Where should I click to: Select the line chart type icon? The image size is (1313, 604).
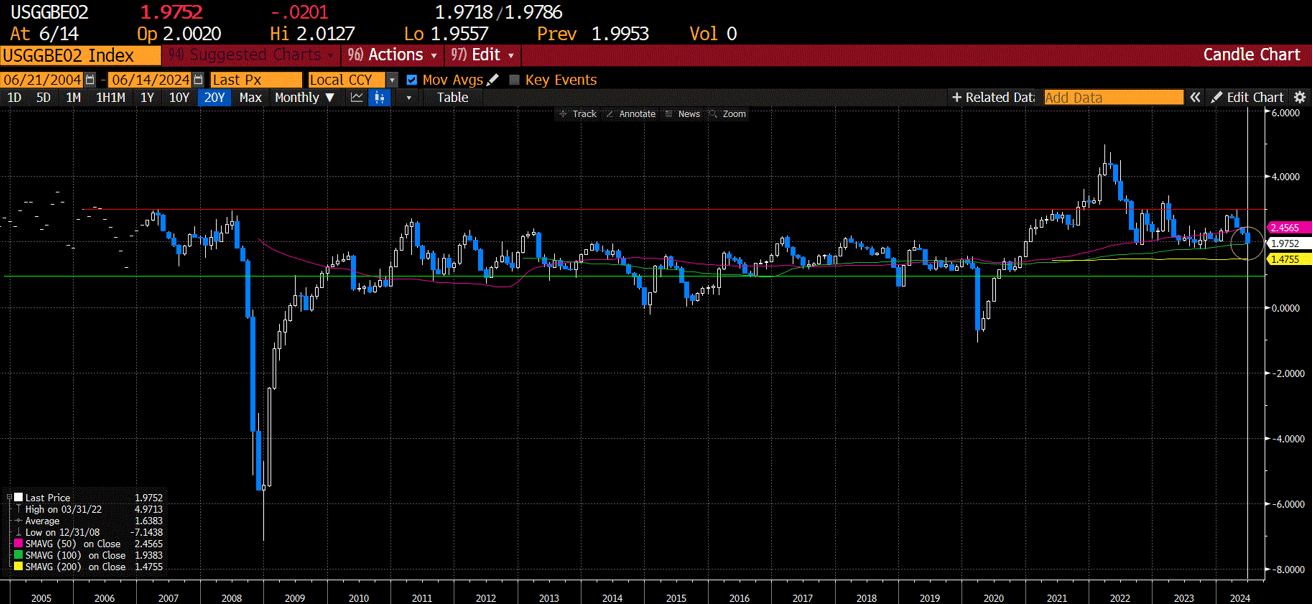coord(356,97)
